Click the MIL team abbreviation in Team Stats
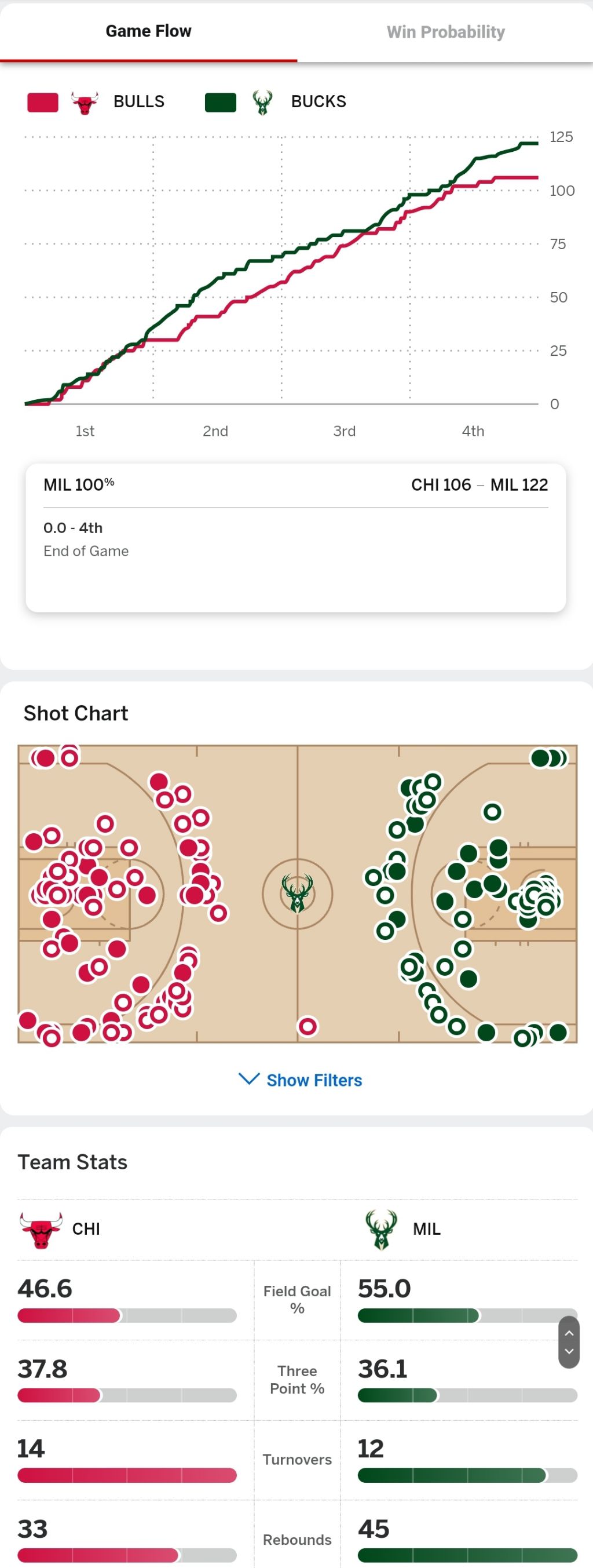This screenshot has width=593, height=1568. 427,1229
